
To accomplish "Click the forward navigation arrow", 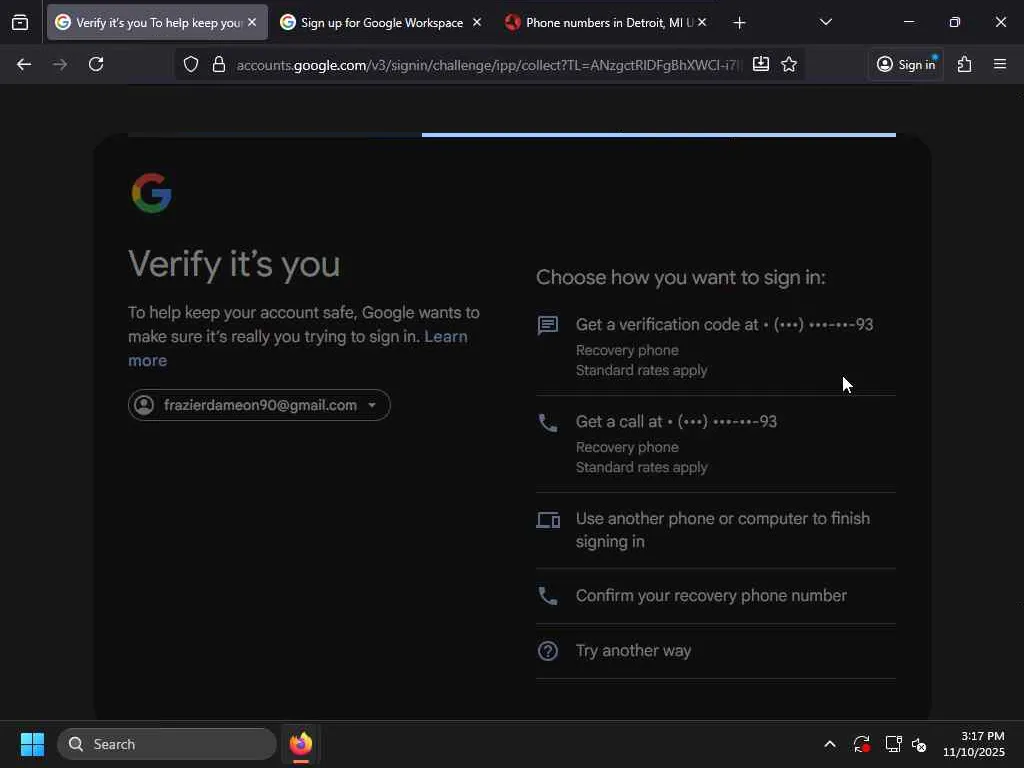I will pos(60,64).
